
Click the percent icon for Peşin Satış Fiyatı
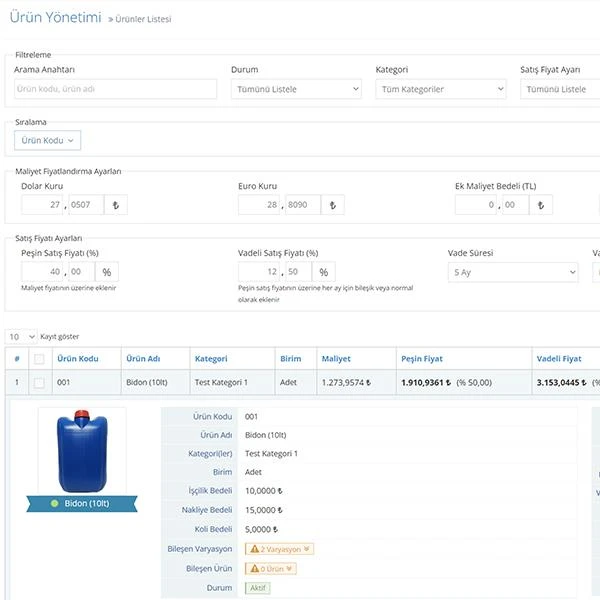point(105,272)
